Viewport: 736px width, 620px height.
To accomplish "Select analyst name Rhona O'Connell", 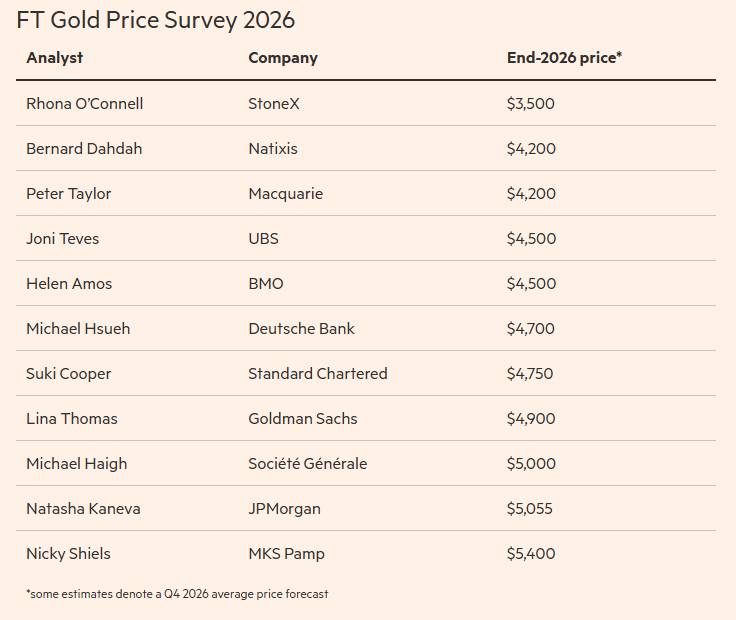I will point(84,104).
